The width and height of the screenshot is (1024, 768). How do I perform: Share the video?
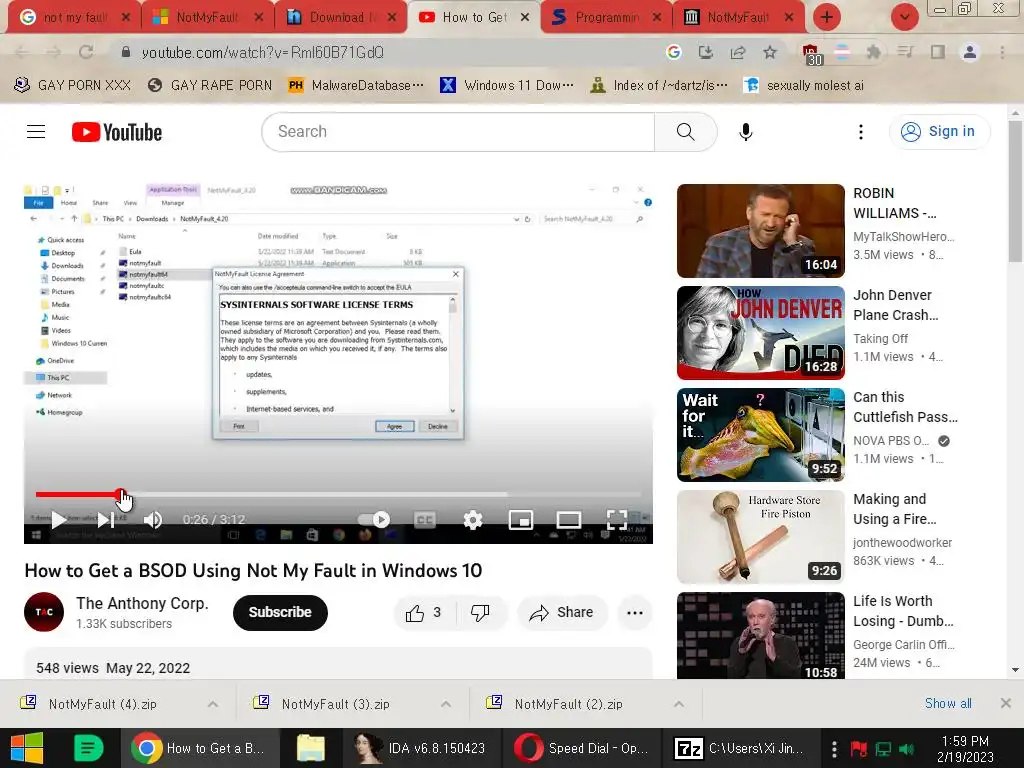coord(562,613)
